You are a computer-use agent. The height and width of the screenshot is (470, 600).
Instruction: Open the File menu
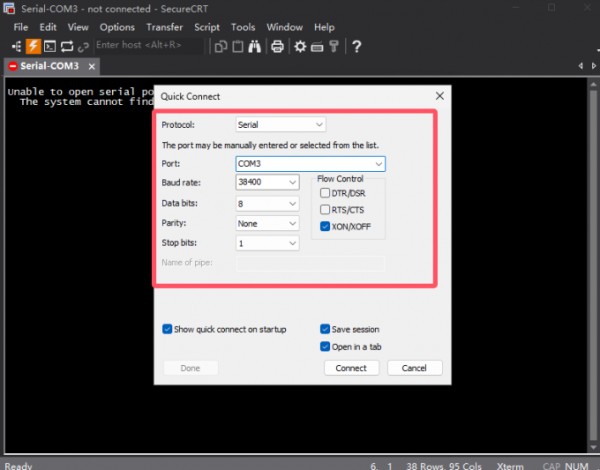(21, 27)
